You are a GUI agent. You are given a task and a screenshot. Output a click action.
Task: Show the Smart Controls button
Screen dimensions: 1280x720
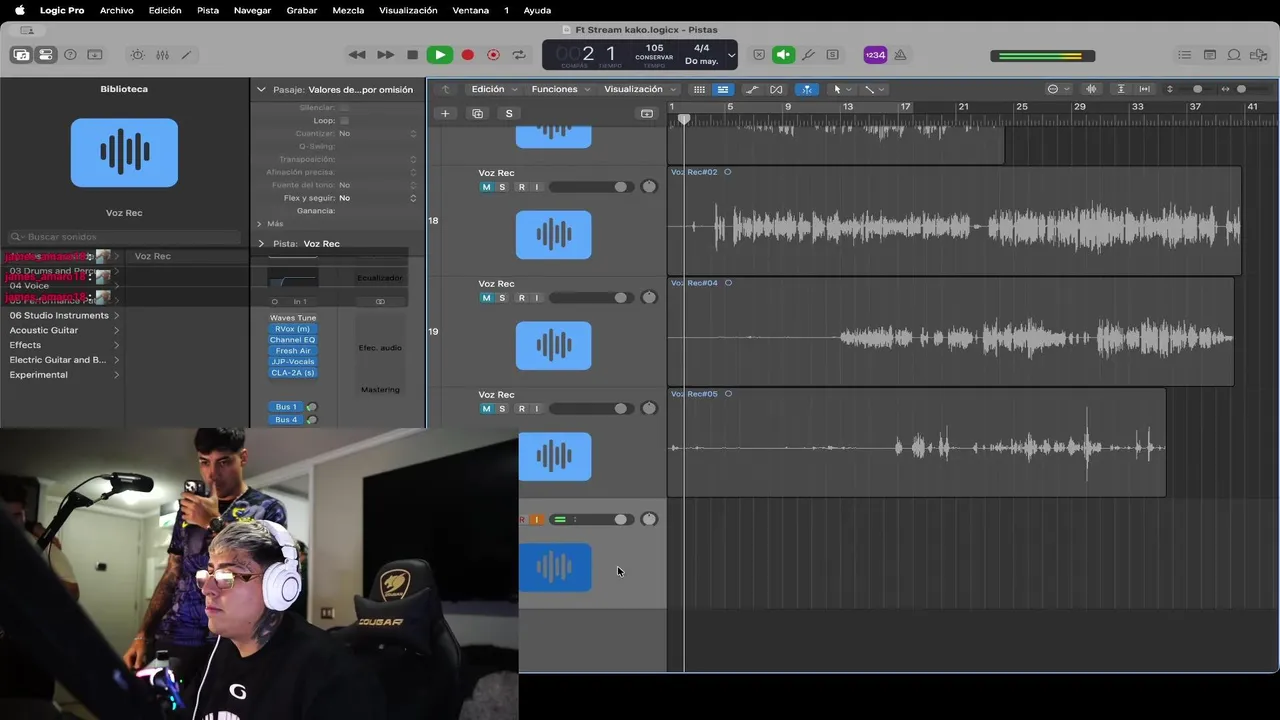[137, 55]
